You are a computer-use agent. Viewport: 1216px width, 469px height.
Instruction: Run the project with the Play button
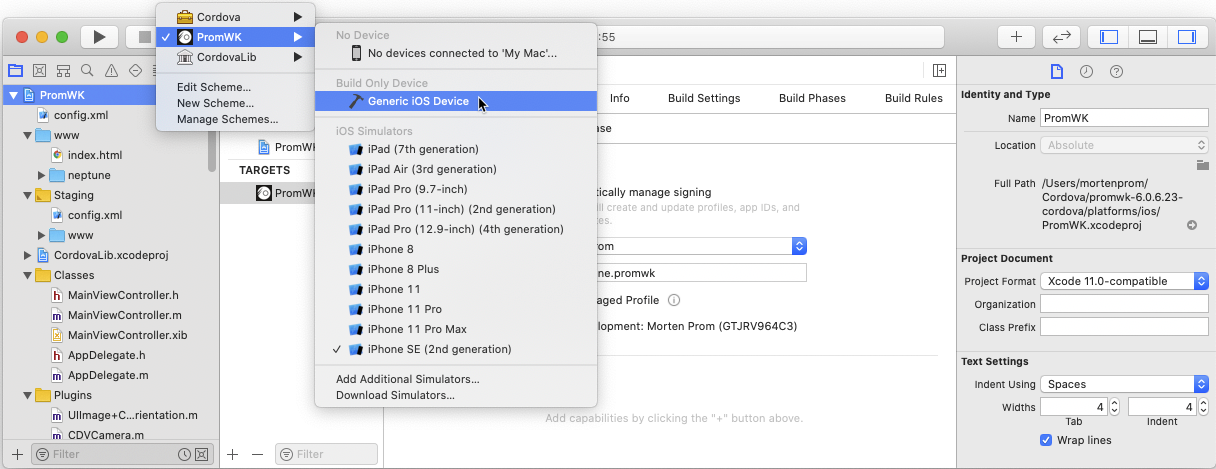99,37
